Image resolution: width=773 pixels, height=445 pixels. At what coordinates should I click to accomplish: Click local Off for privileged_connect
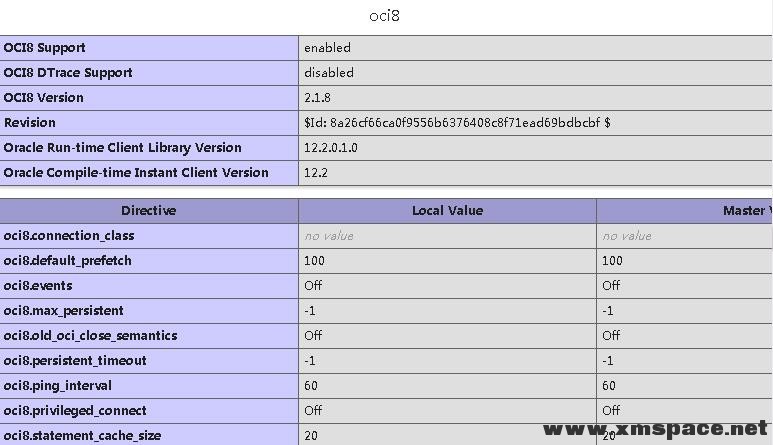(313, 411)
